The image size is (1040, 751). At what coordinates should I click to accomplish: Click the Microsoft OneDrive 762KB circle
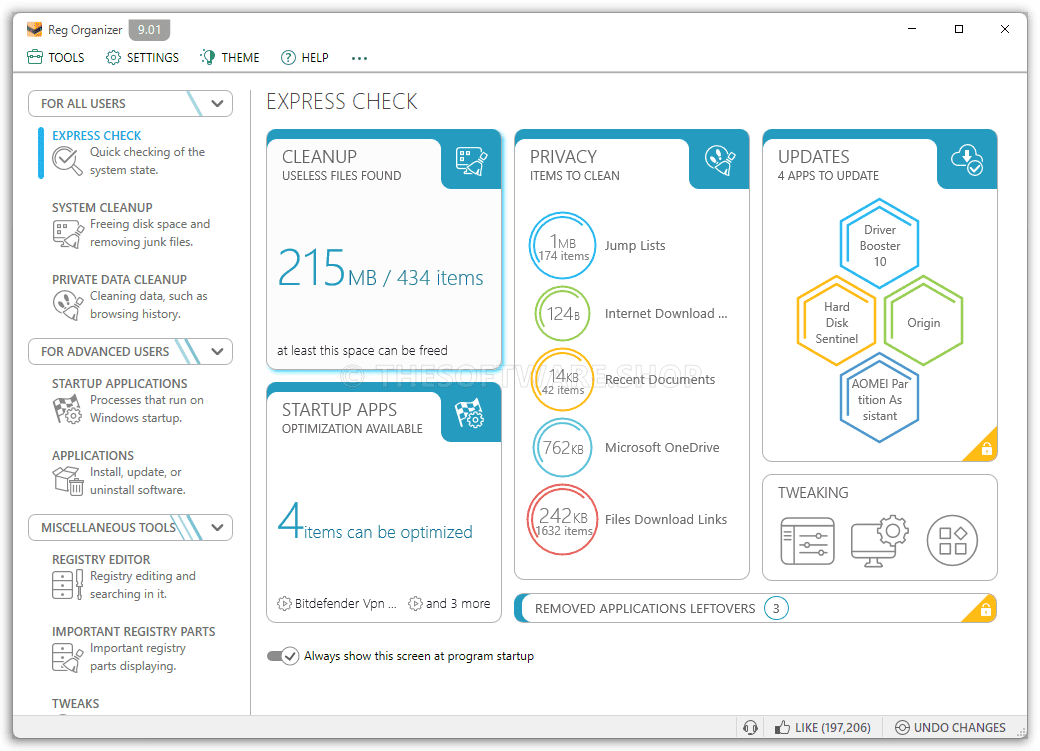[x=562, y=448]
